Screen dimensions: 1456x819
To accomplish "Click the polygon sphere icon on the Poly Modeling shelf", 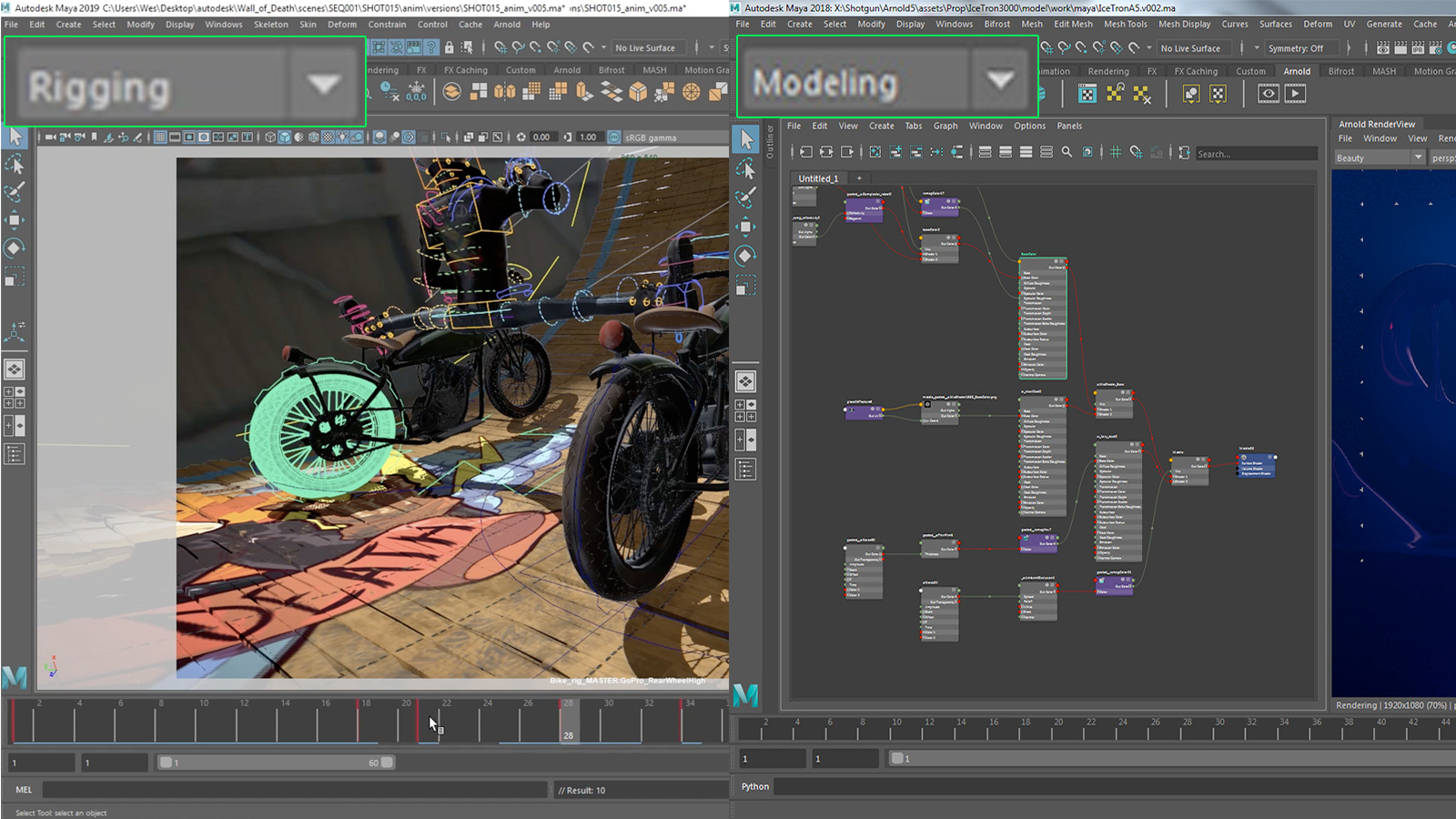I will pos(691,92).
